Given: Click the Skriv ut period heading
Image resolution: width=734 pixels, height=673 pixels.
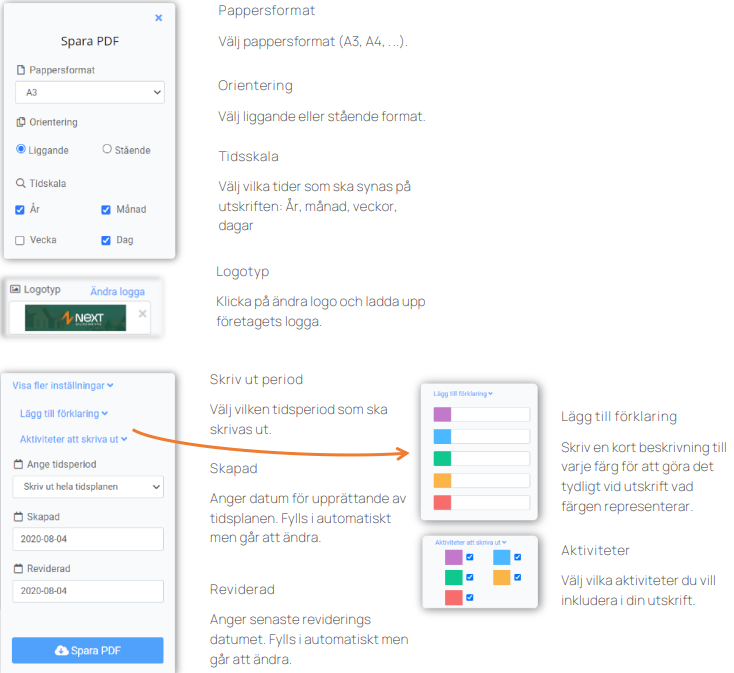Looking at the screenshot, I should [x=256, y=380].
